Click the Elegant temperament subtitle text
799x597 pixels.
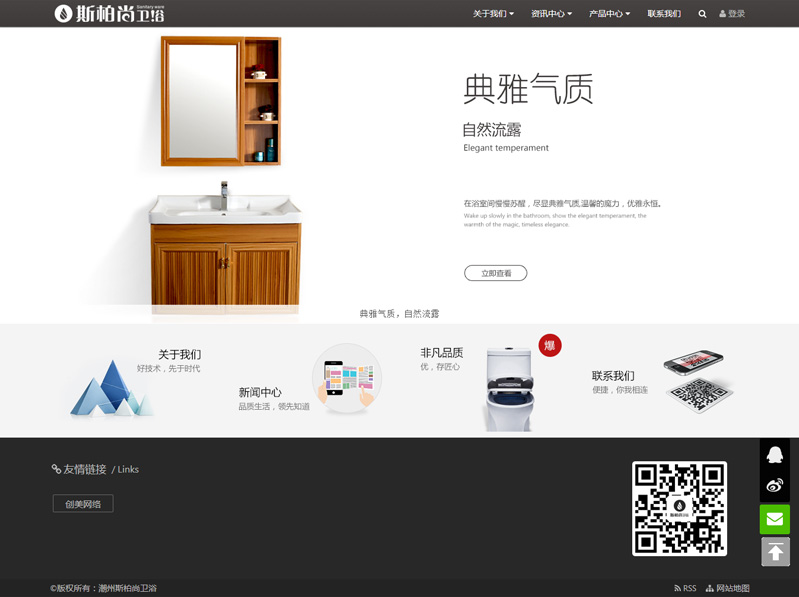(506, 148)
